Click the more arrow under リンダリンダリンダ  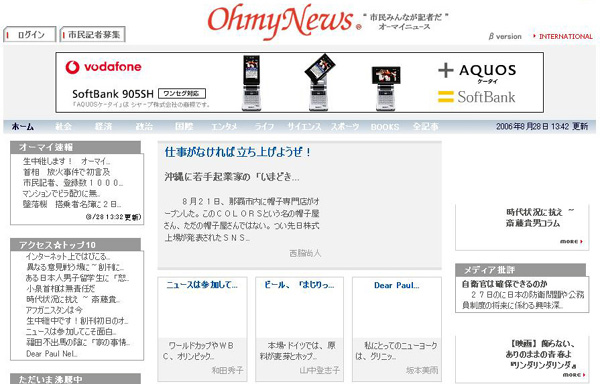click(x=574, y=374)
